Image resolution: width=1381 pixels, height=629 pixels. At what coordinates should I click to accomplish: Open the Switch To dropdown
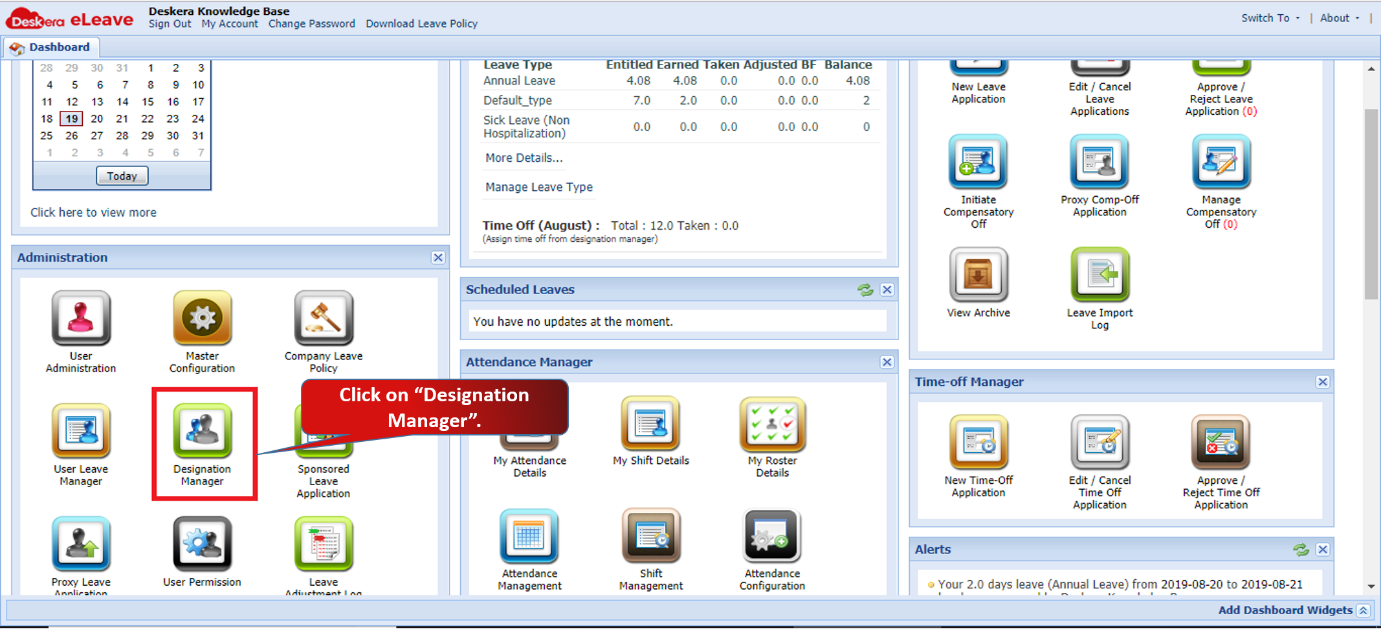point(1270,18)
